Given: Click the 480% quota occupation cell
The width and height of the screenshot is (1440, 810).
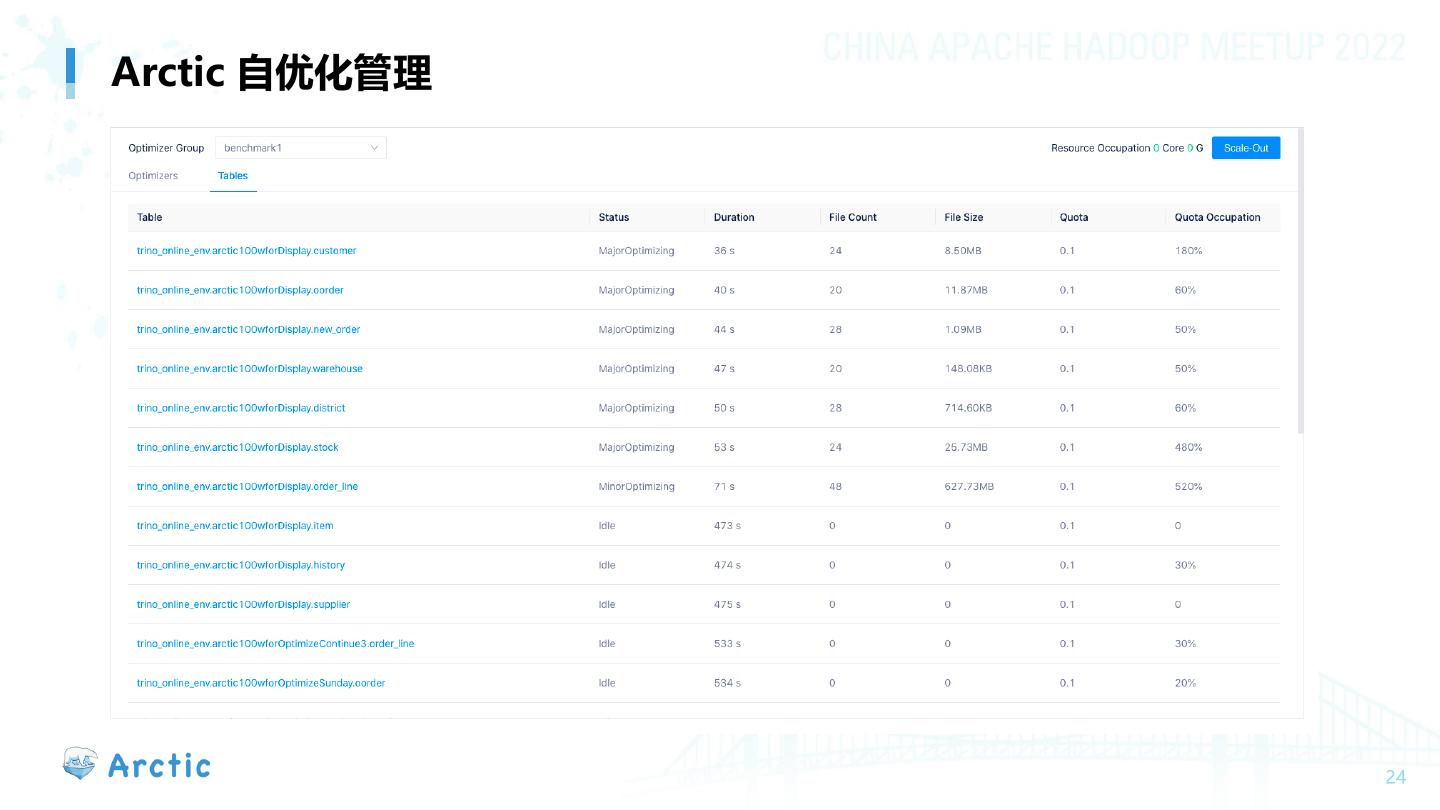Looking at the screenshot, I should coord(1188,447).
